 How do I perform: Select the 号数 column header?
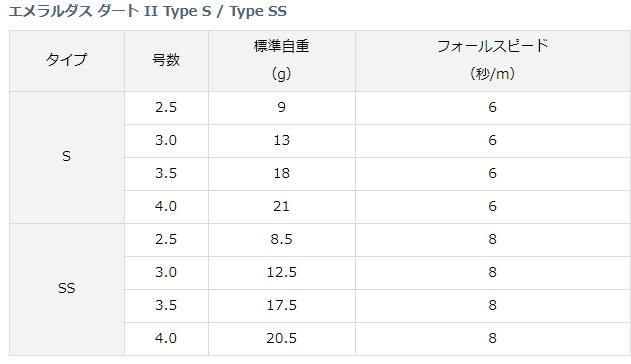[x=166, y=61]
